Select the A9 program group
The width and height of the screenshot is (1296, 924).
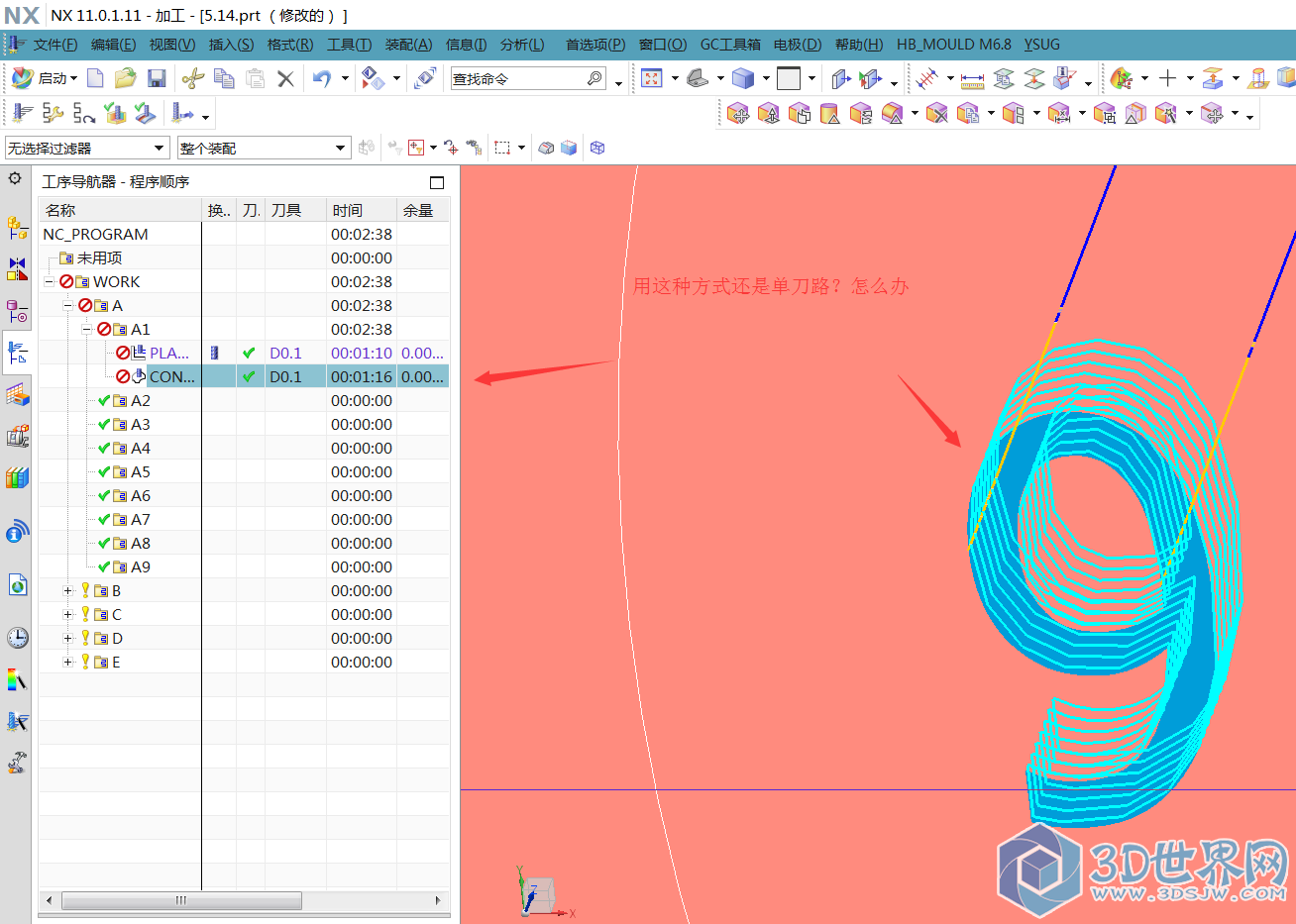tap(141, 567)
